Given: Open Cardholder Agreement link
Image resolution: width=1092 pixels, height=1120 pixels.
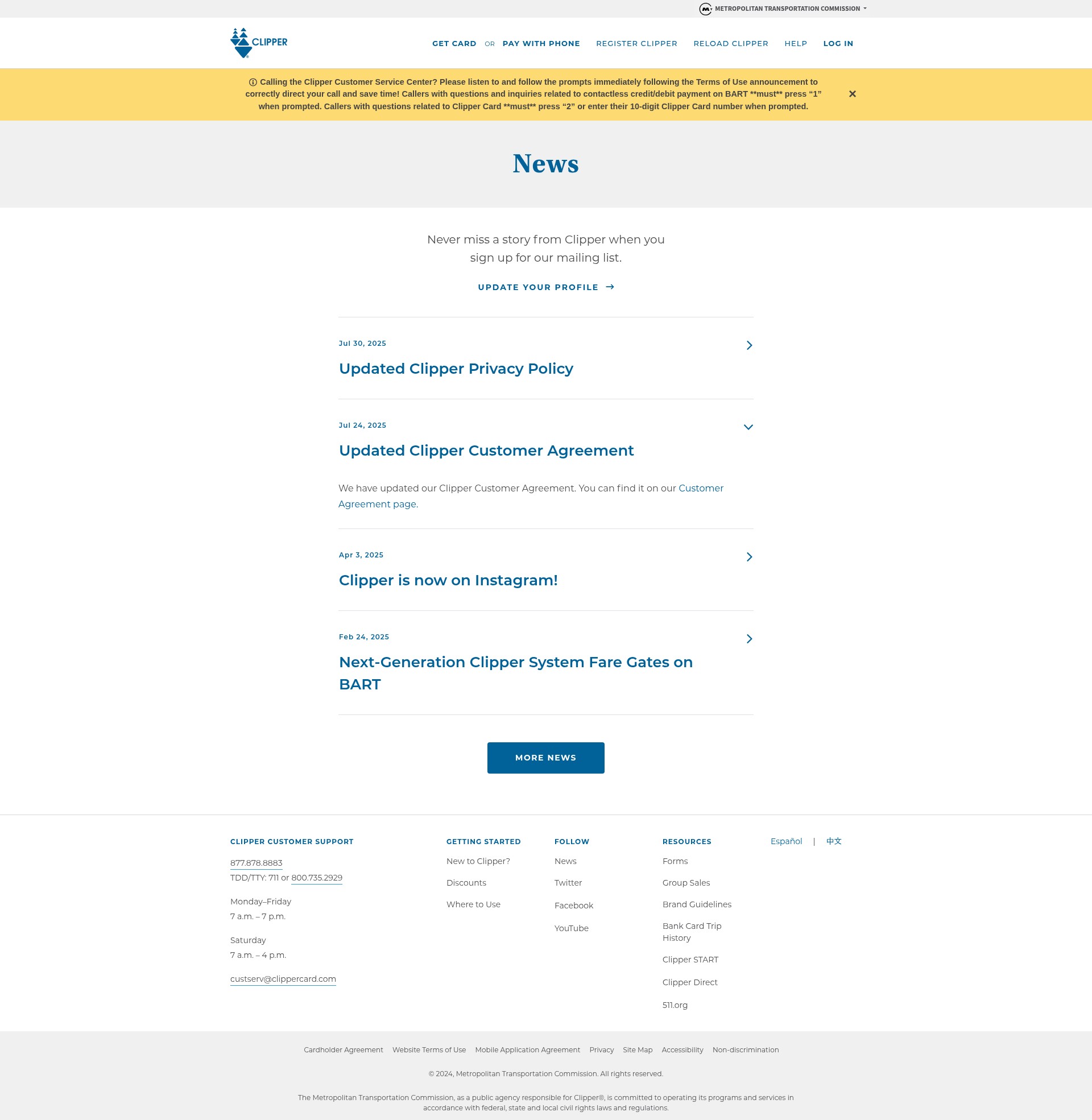Looking at the screenshot, I should (343, 1050).
